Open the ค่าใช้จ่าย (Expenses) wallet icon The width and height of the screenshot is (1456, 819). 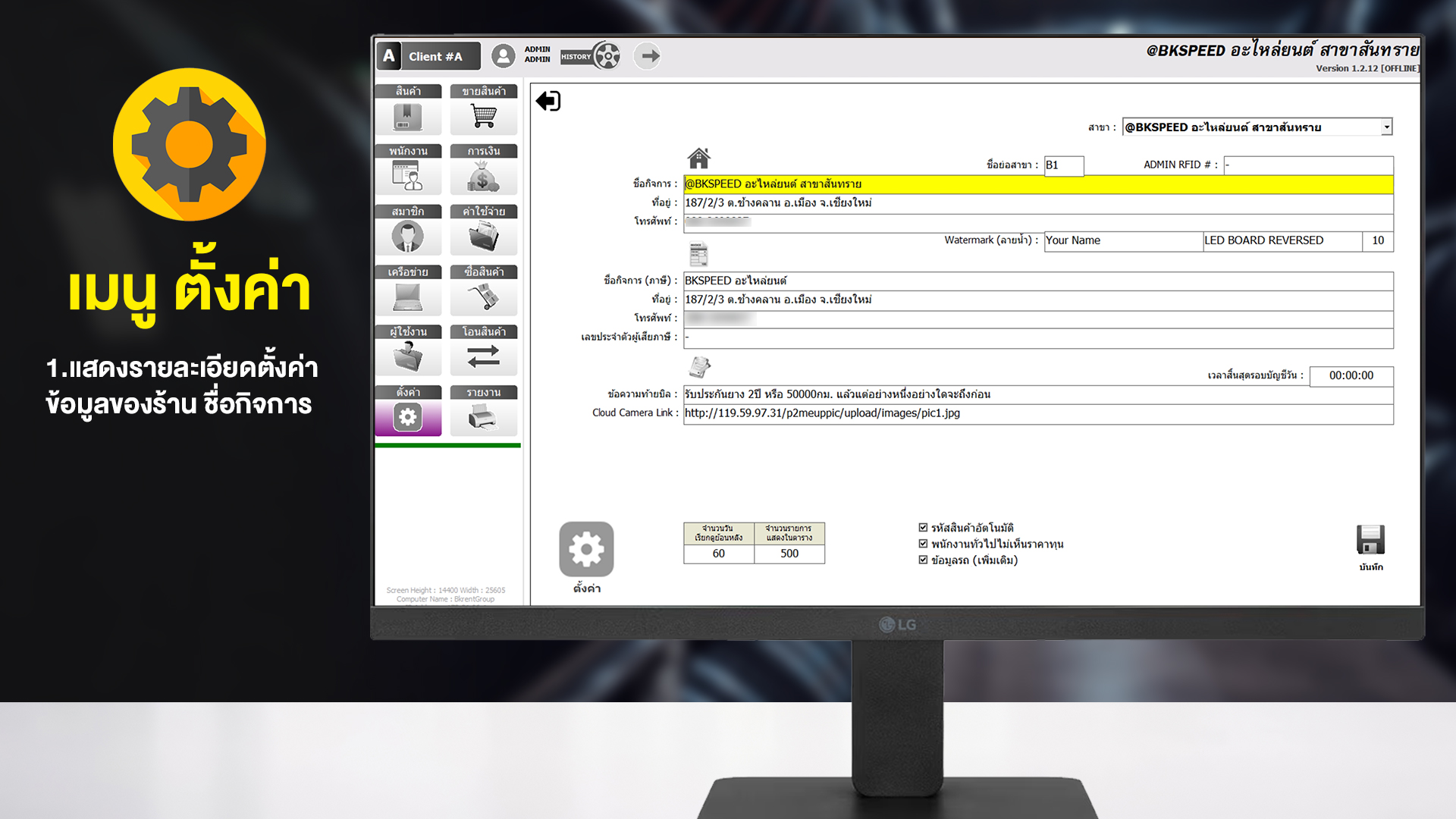[x=484, y=230]
